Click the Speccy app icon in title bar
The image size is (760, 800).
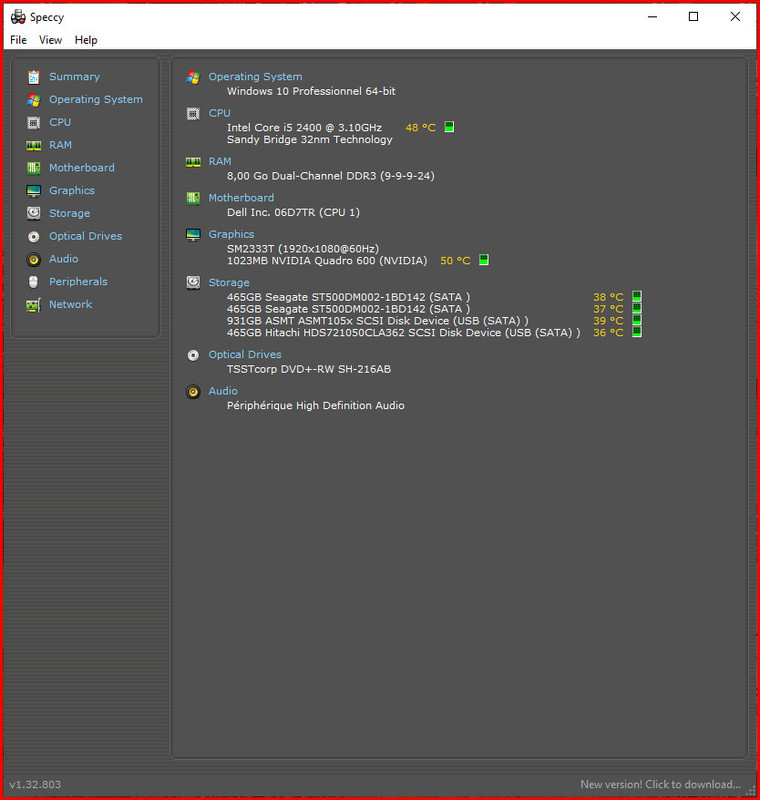(18, 17)
